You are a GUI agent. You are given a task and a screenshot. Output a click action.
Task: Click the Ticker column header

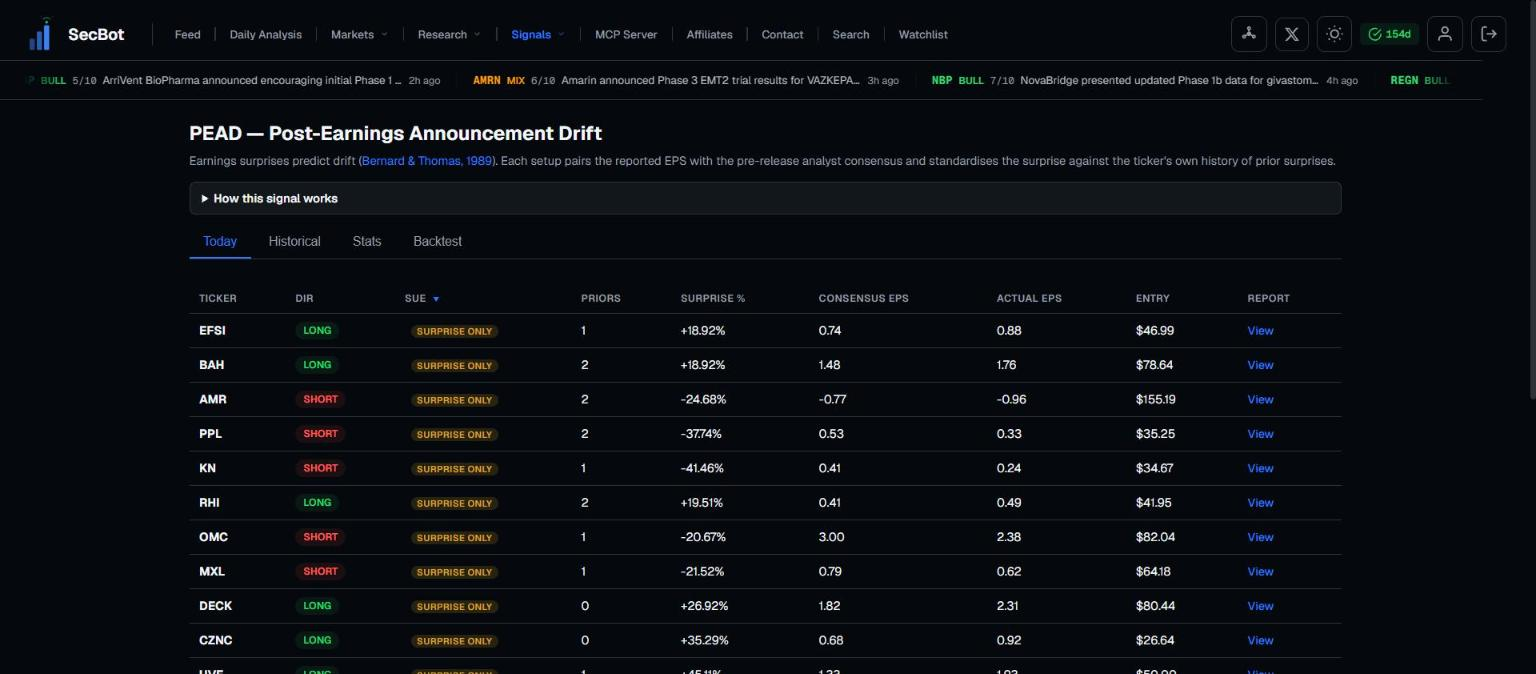click(x=218, y=299)
